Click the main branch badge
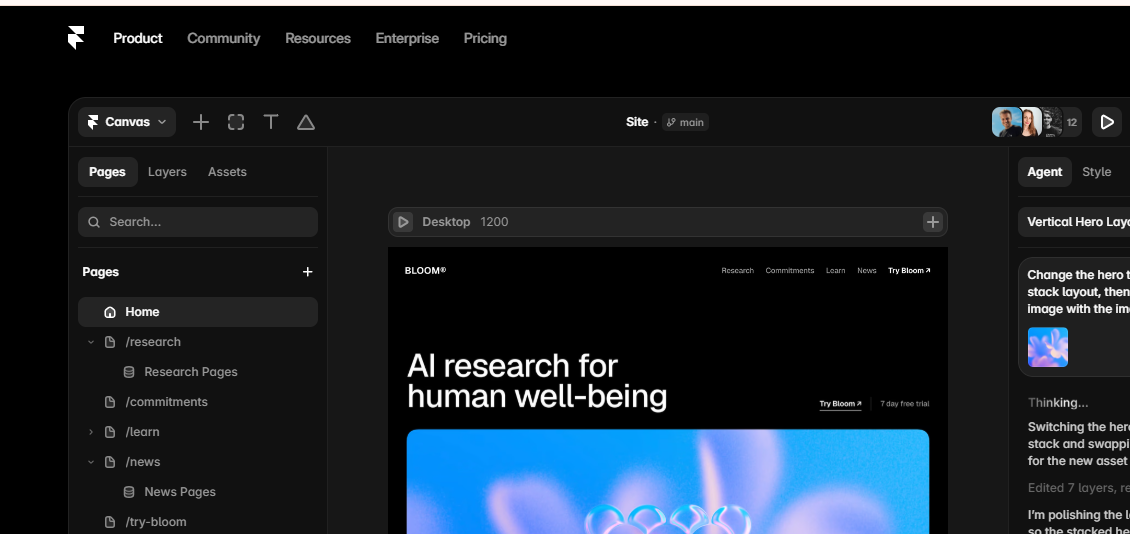Image resolution: width=1130 pixels, height=534 pixels. pyautogui.click(x=685, y=123)
